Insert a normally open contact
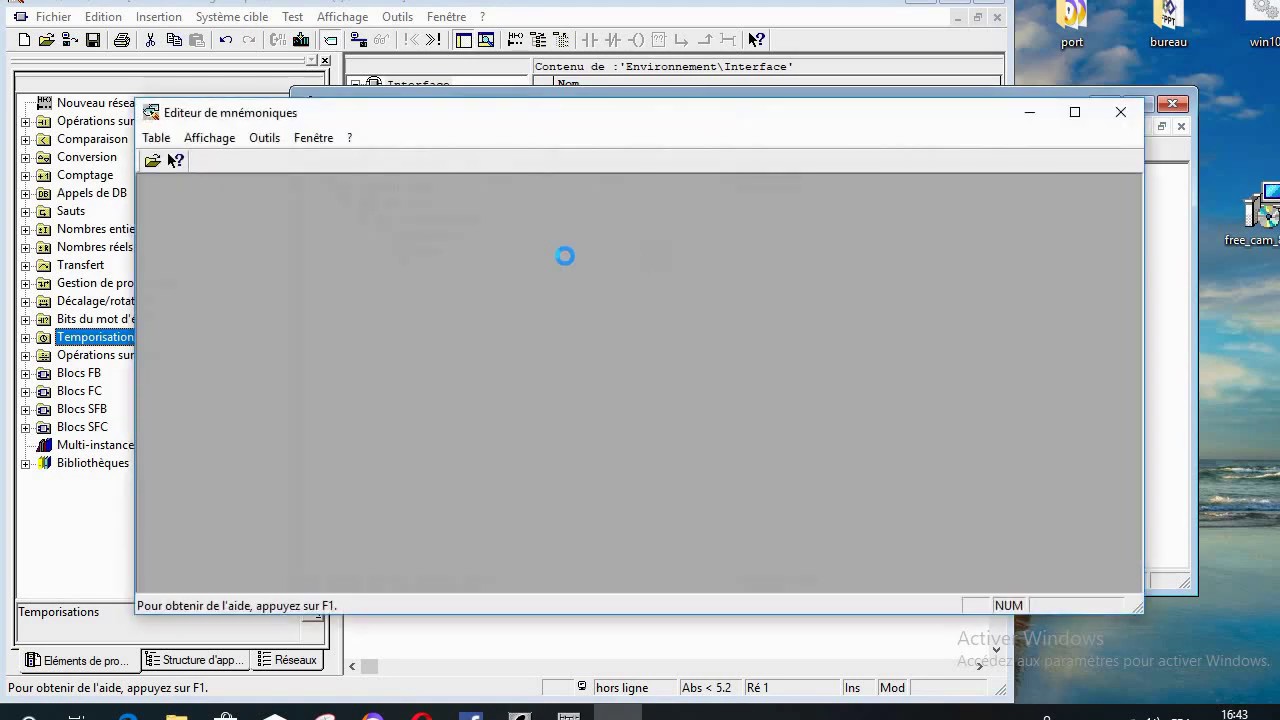 (x=589, y=40)
